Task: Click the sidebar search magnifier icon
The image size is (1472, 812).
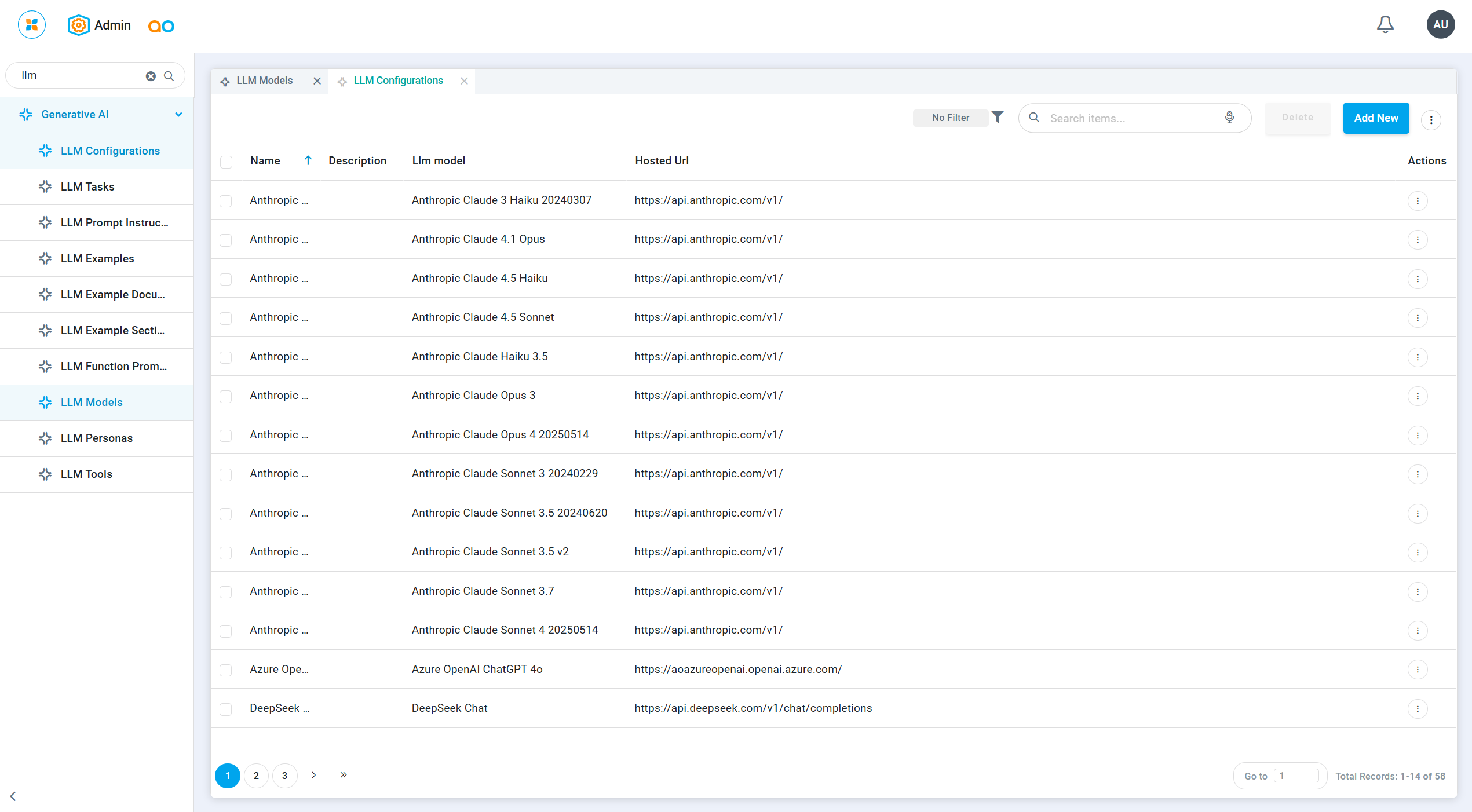Action: (169, 76)
